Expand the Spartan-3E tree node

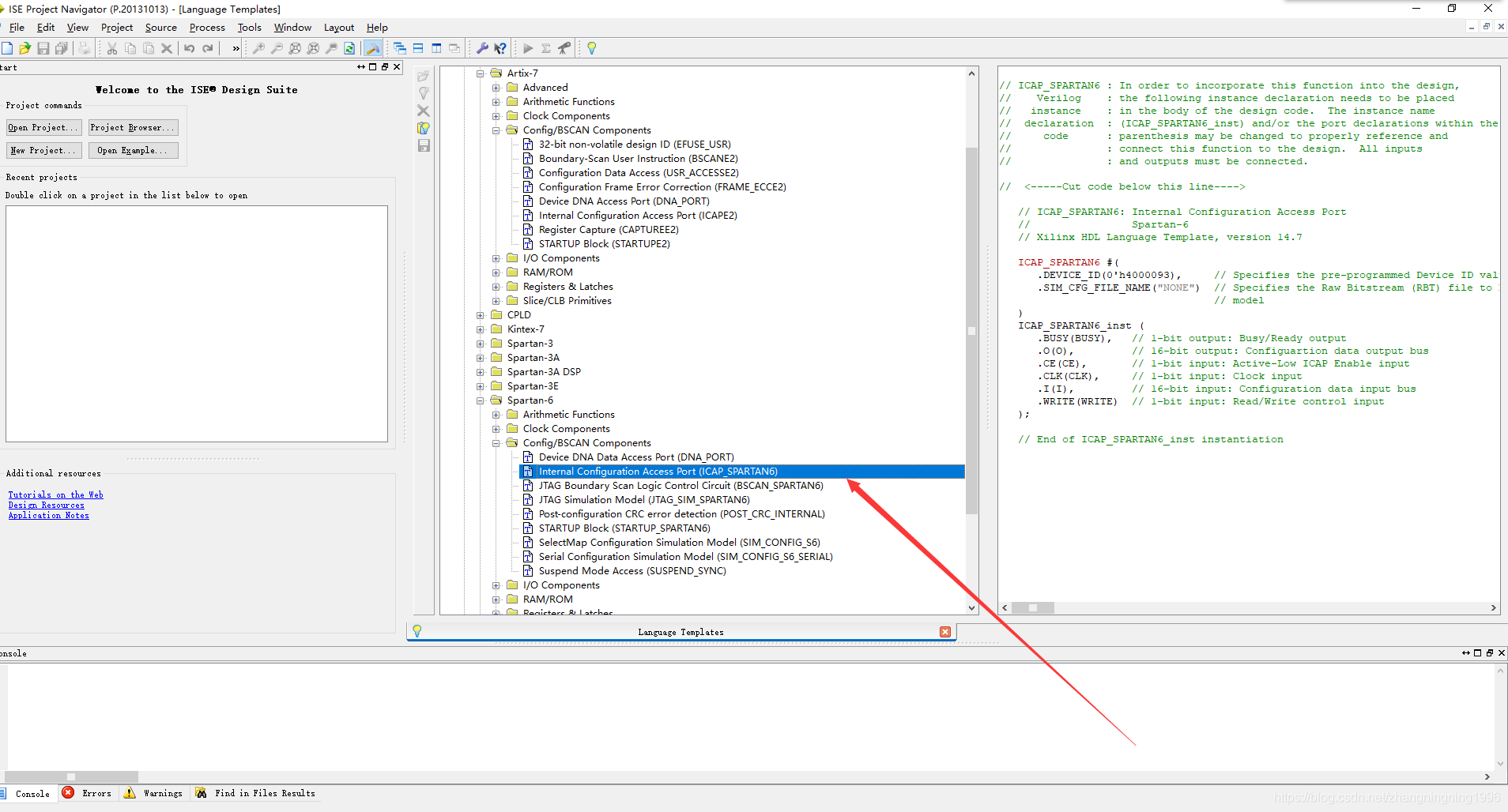pos(480,386)
